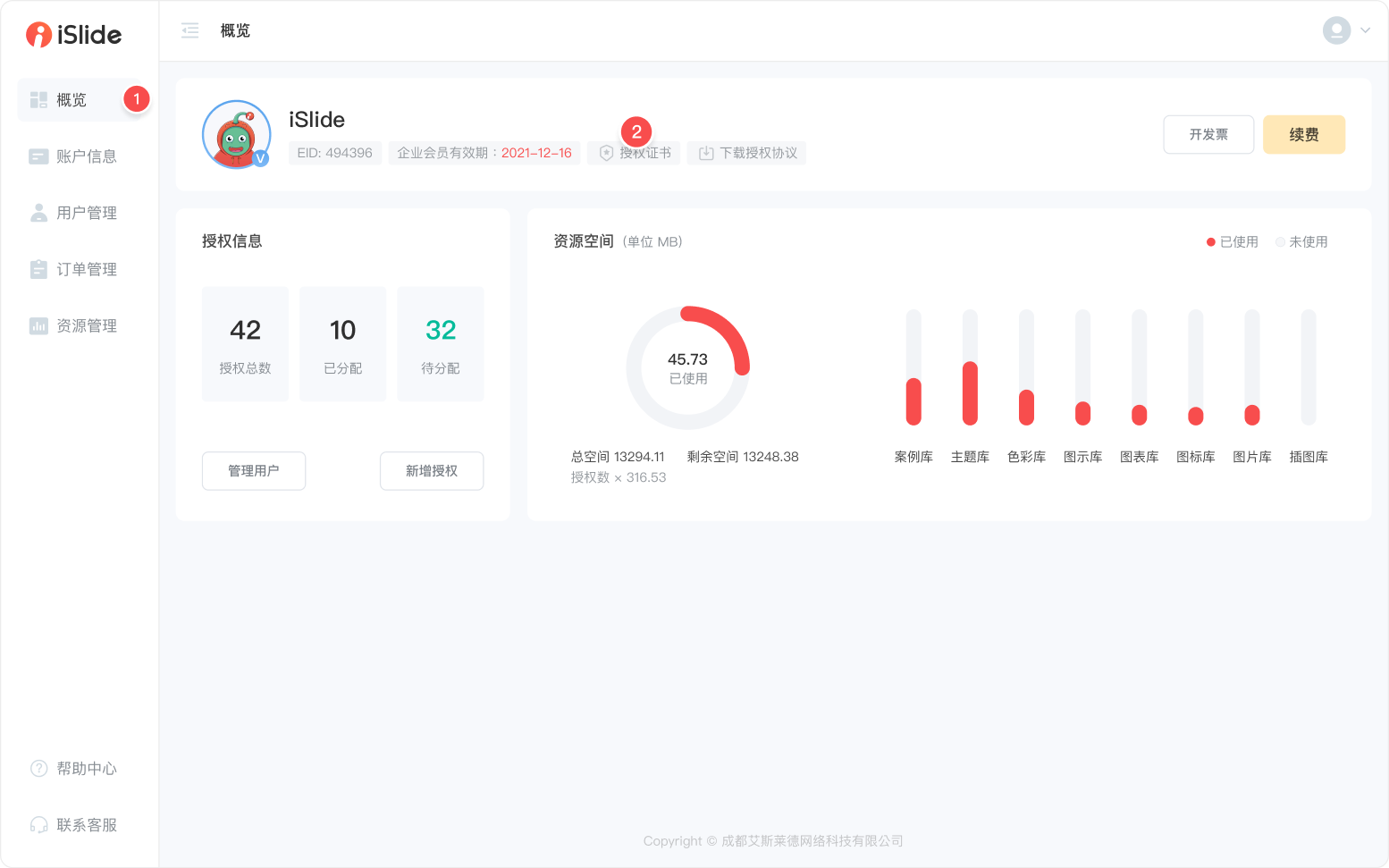The width and height of the screenshot is (1389, 868).
Task: Click 下载授权协议 download button
Action: click(x=747, y=153)
